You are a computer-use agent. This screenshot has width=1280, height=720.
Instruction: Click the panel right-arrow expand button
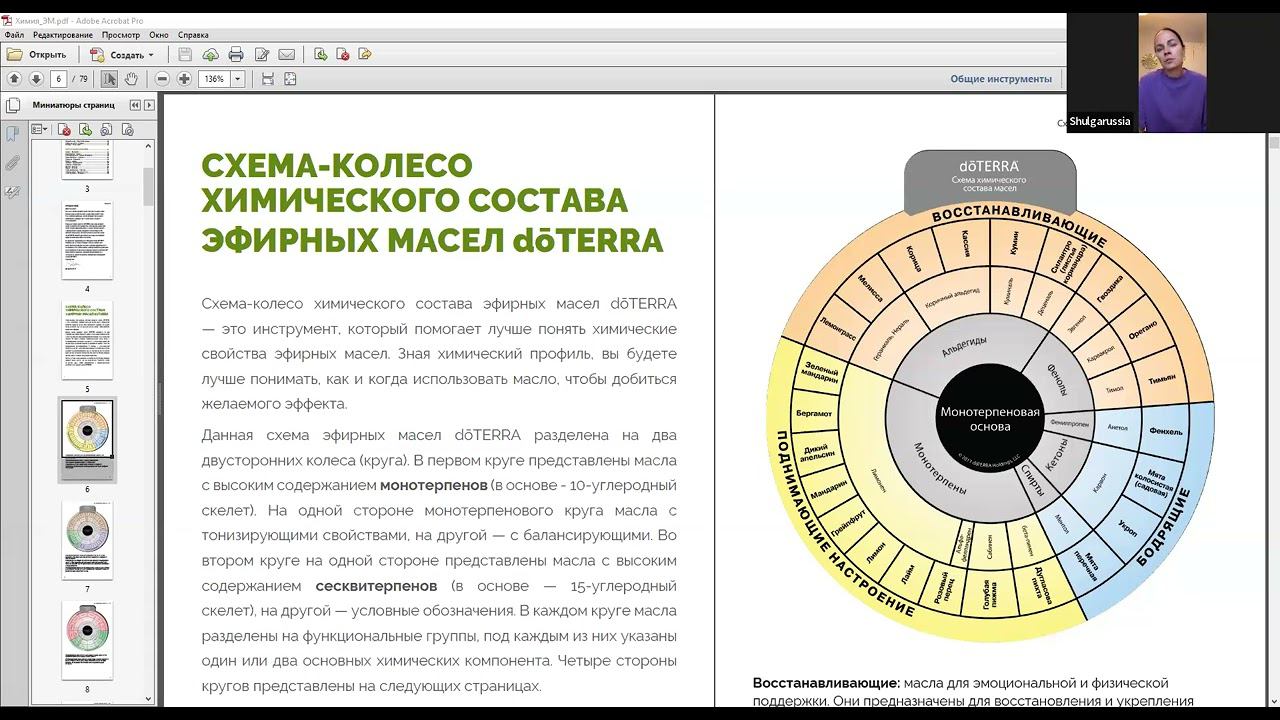coord(149,105)
